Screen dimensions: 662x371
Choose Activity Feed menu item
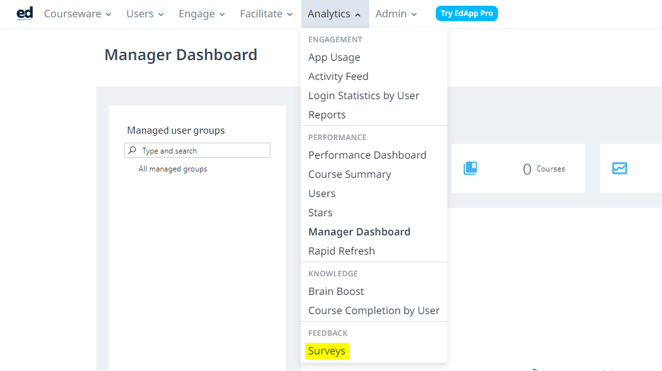[338, 76]
